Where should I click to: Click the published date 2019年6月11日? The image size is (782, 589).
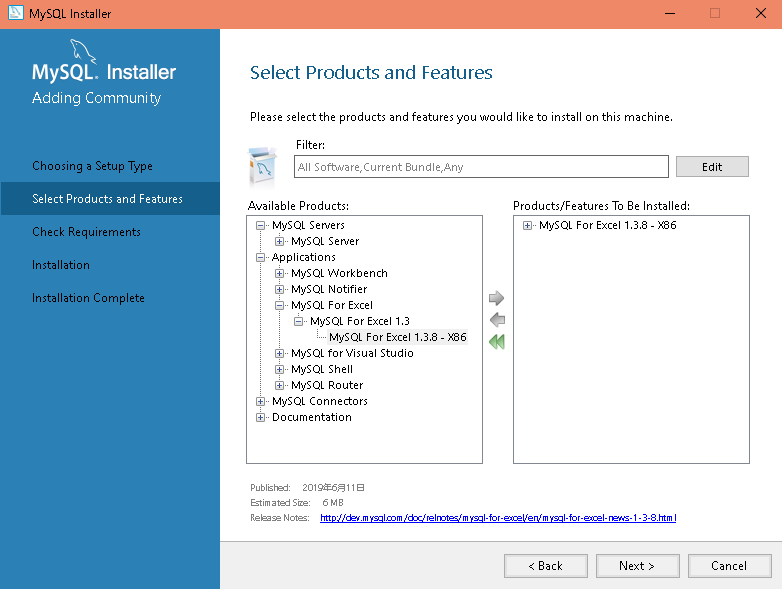pos(333,488)
